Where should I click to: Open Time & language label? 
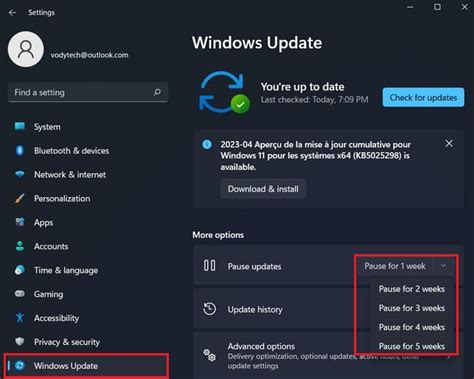66,270
